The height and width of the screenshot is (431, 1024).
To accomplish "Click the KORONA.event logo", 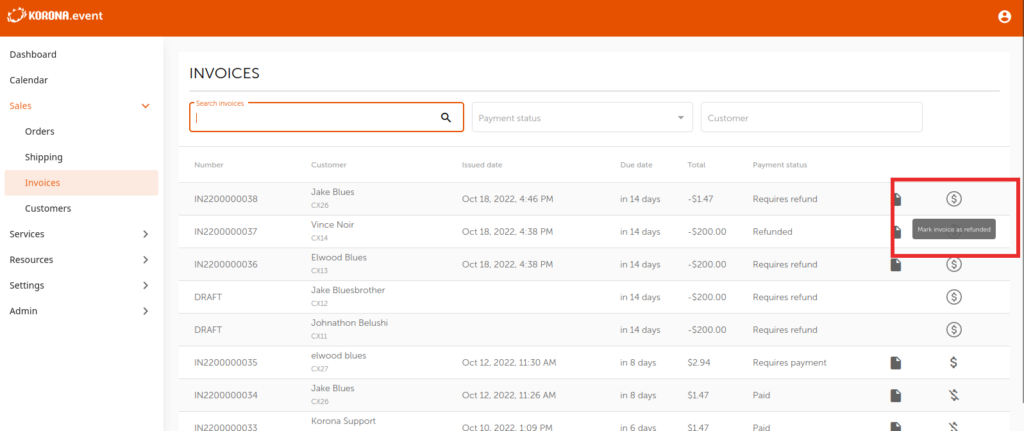I will (55, 14).
